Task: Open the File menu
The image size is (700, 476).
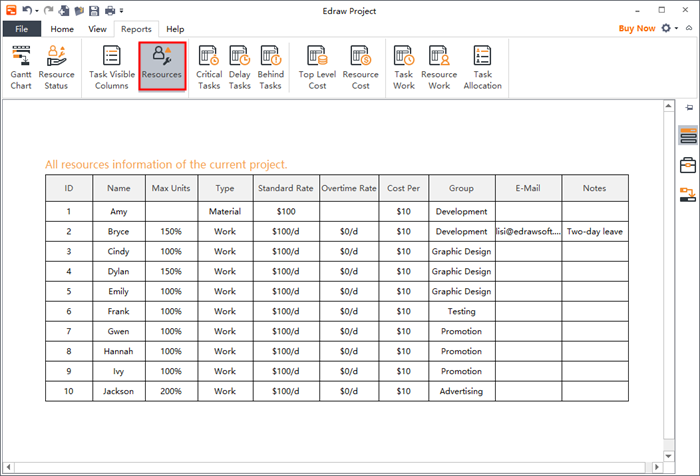Action: point(22,29)
